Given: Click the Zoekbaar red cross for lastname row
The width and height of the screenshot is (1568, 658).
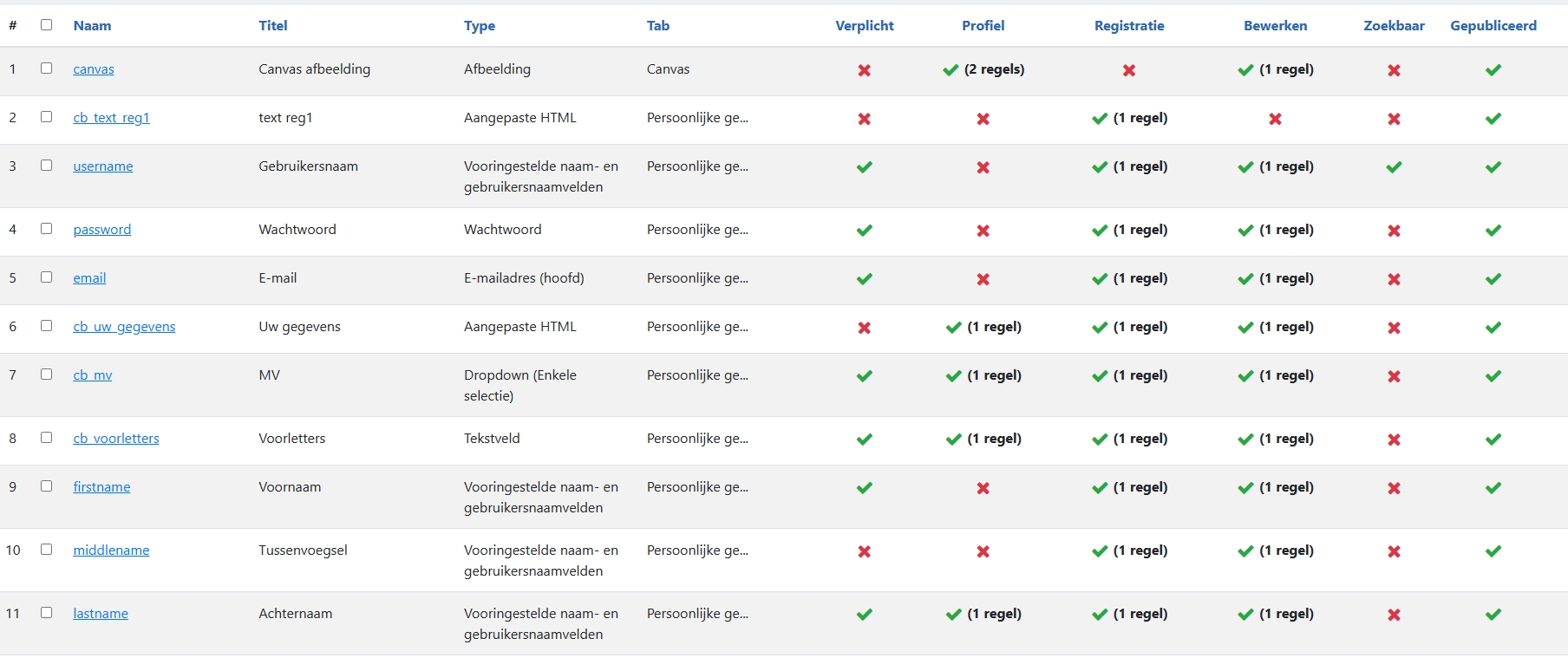Looking at the screenshot, I should coord(1394,615).
